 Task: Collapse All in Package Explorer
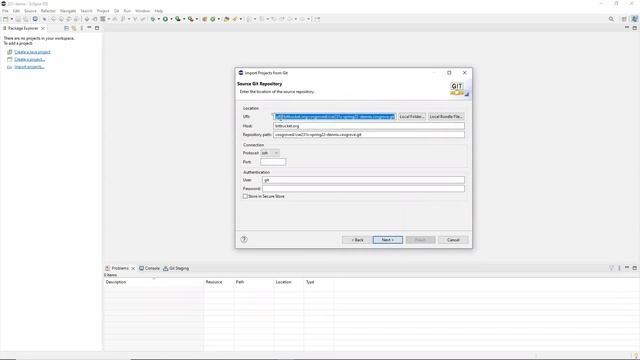(x=66, y=28)
